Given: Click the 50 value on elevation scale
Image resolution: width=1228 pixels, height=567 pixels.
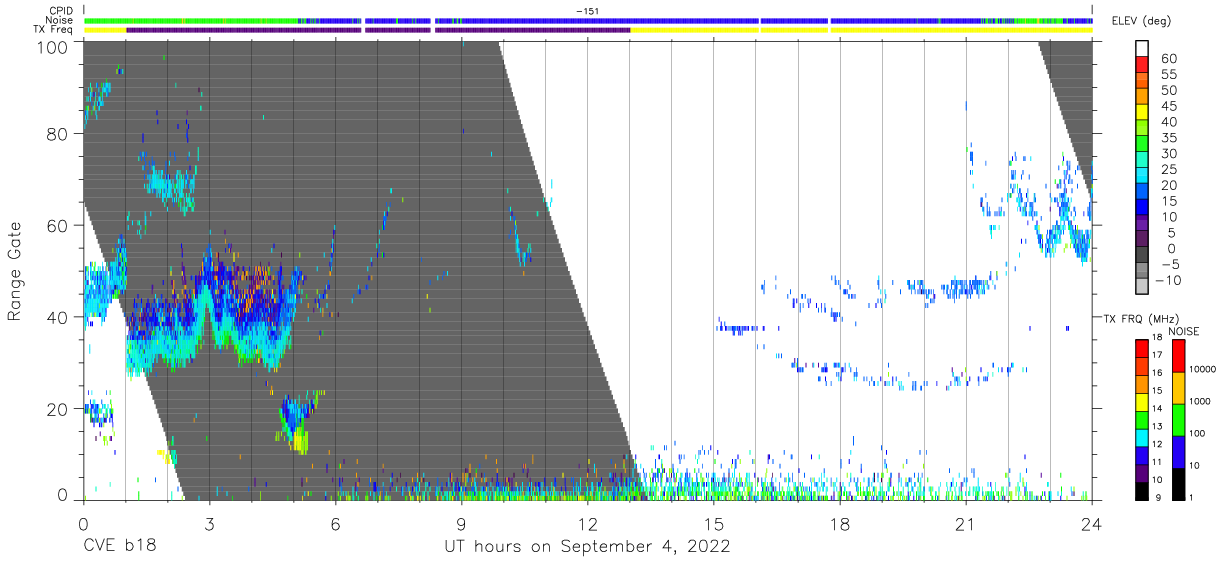Looking at the screenshot, I should click(1169, 90).
